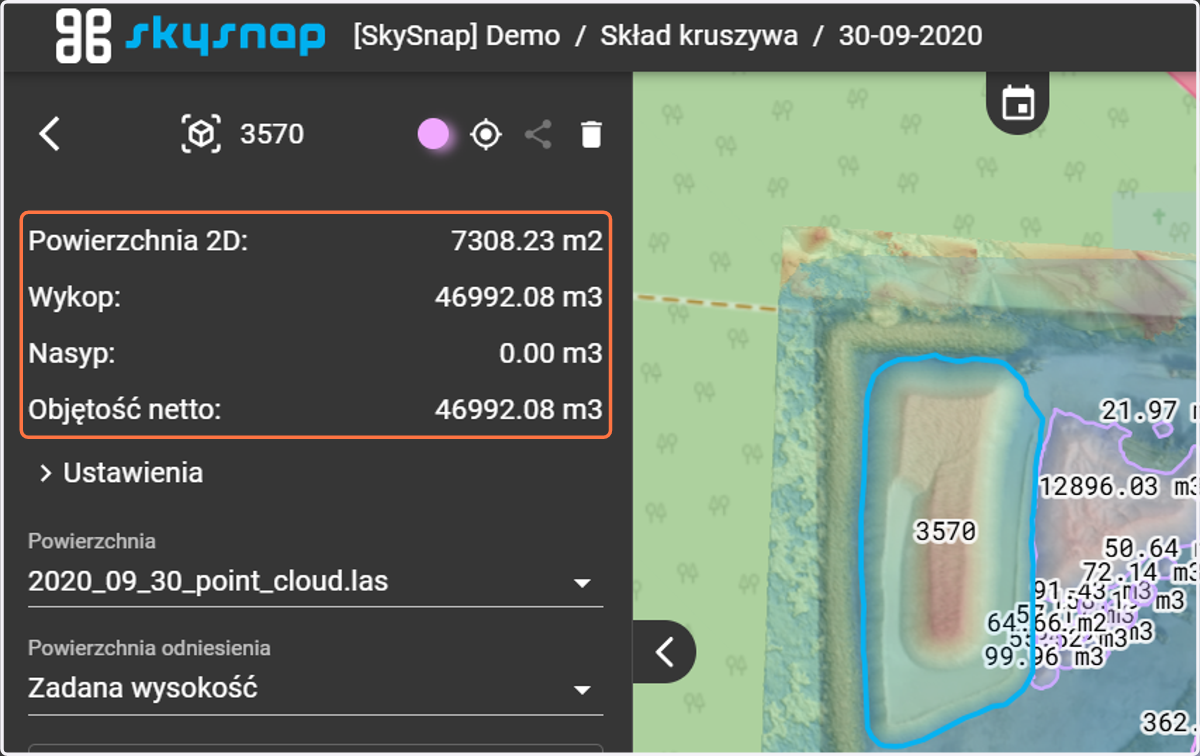The height and width of the screenshot is (756, 1200).
Task: Collapse side panel with chevron button
Action: pos(664,652)
